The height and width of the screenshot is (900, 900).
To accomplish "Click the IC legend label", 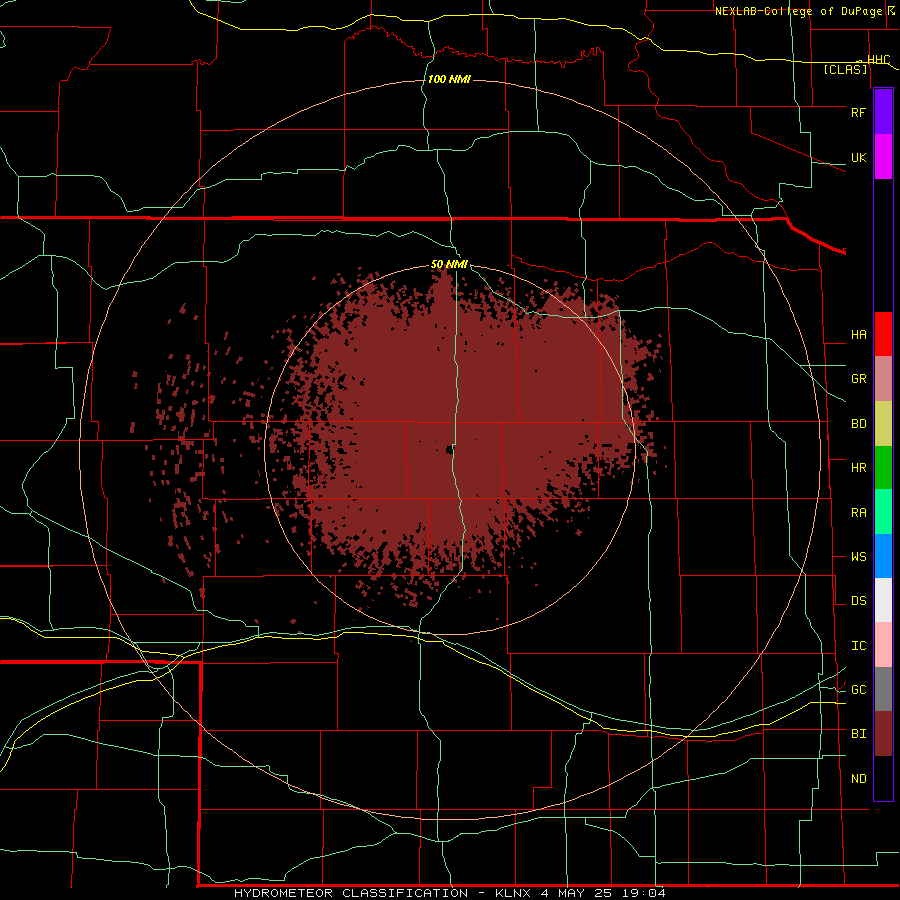I will click(x=859, y=646).
